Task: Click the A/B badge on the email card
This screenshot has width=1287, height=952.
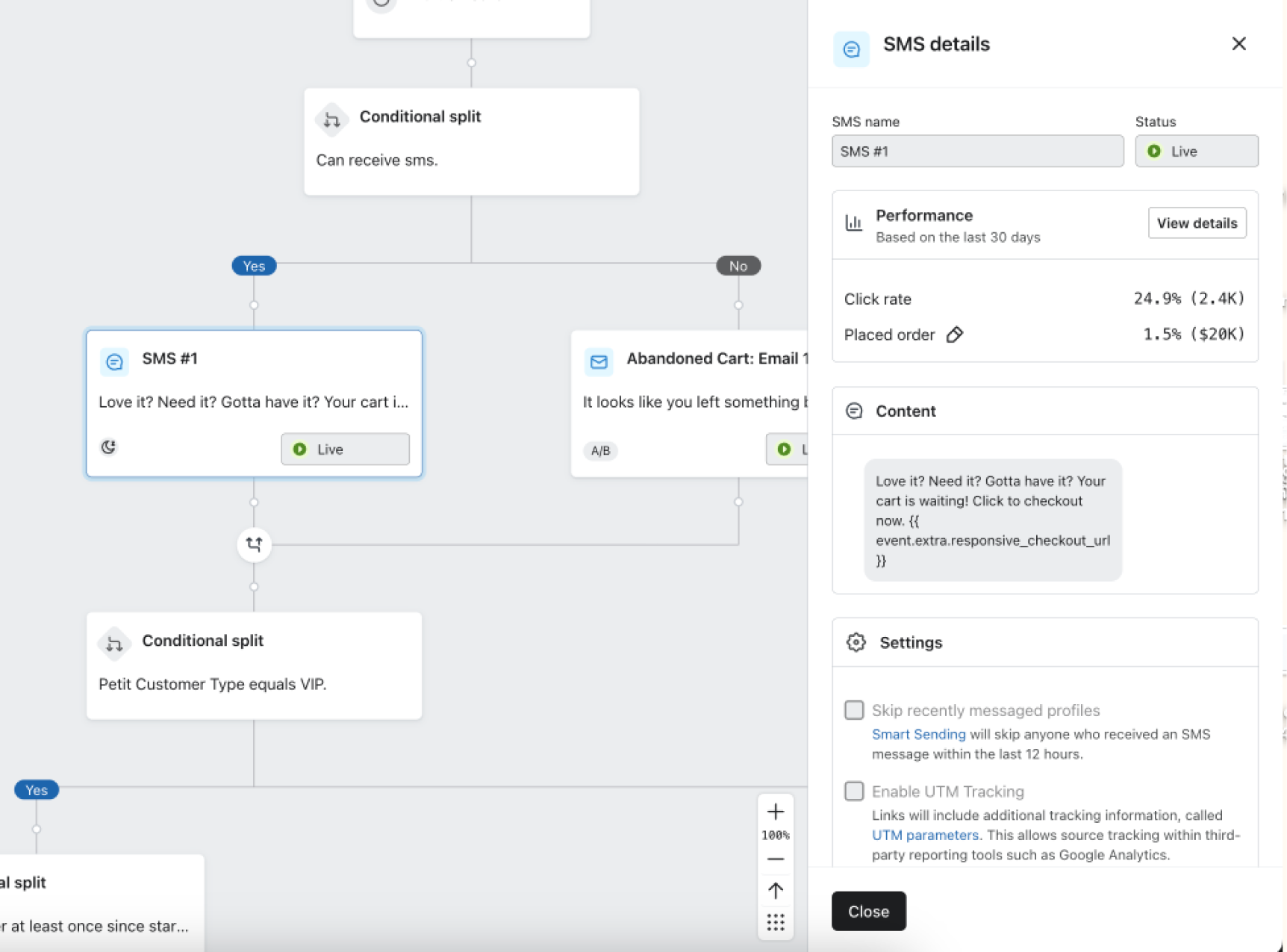Action: [600, 450]
